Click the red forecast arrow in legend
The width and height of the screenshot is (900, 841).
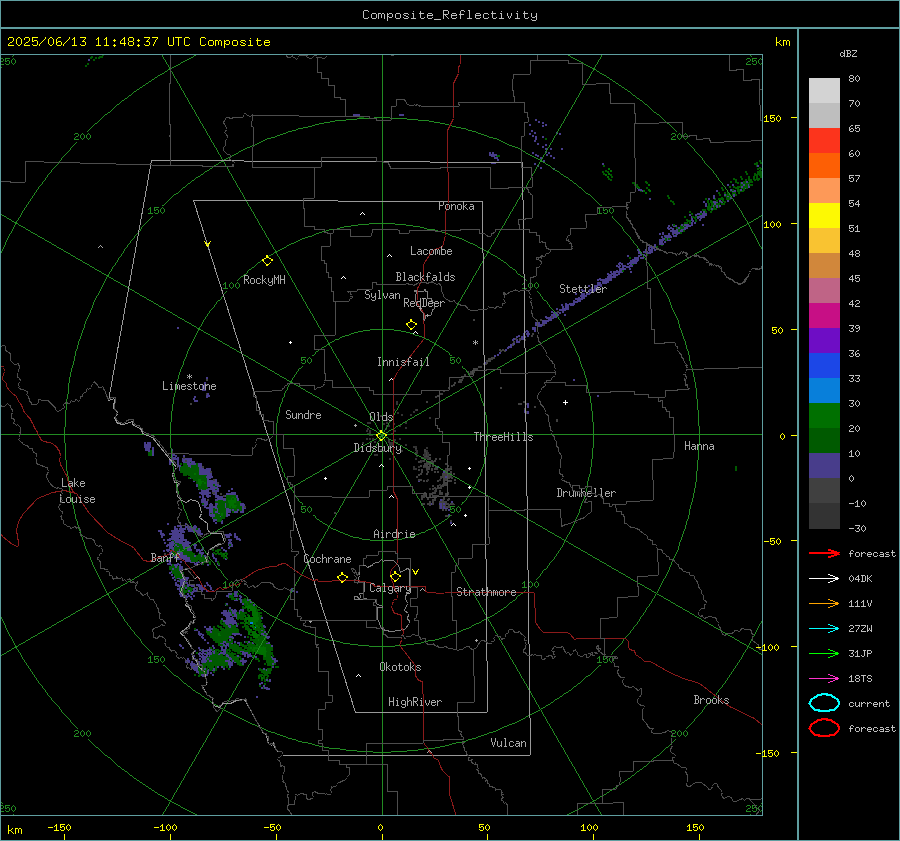pos(824,553)
